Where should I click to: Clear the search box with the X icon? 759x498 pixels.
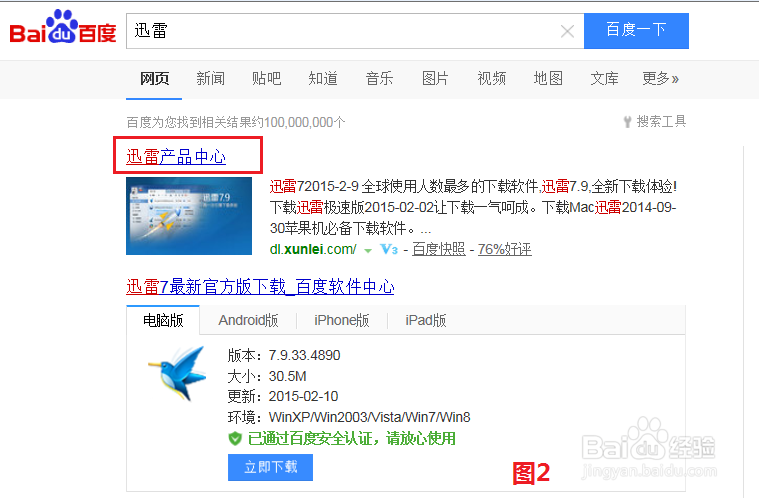(567, 31)
